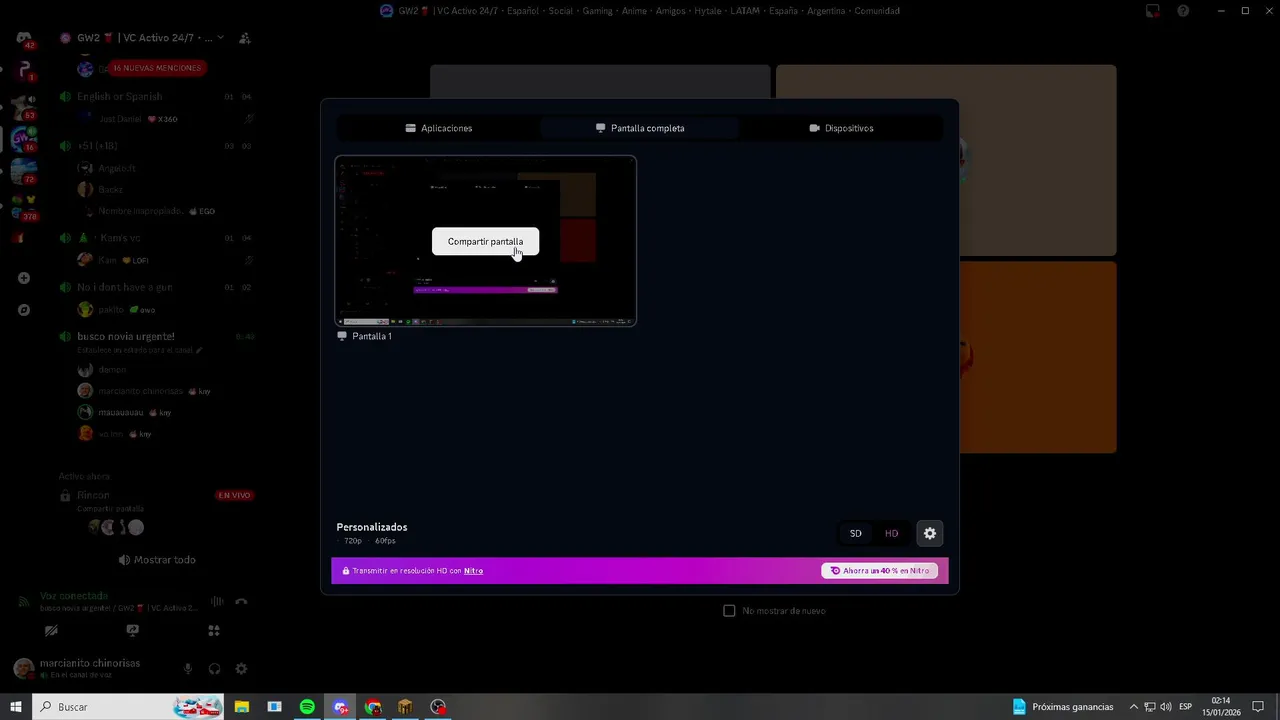Open Chrome from the taskbar
This screenshot has height=720, width=1280.
tap(373, 707)
